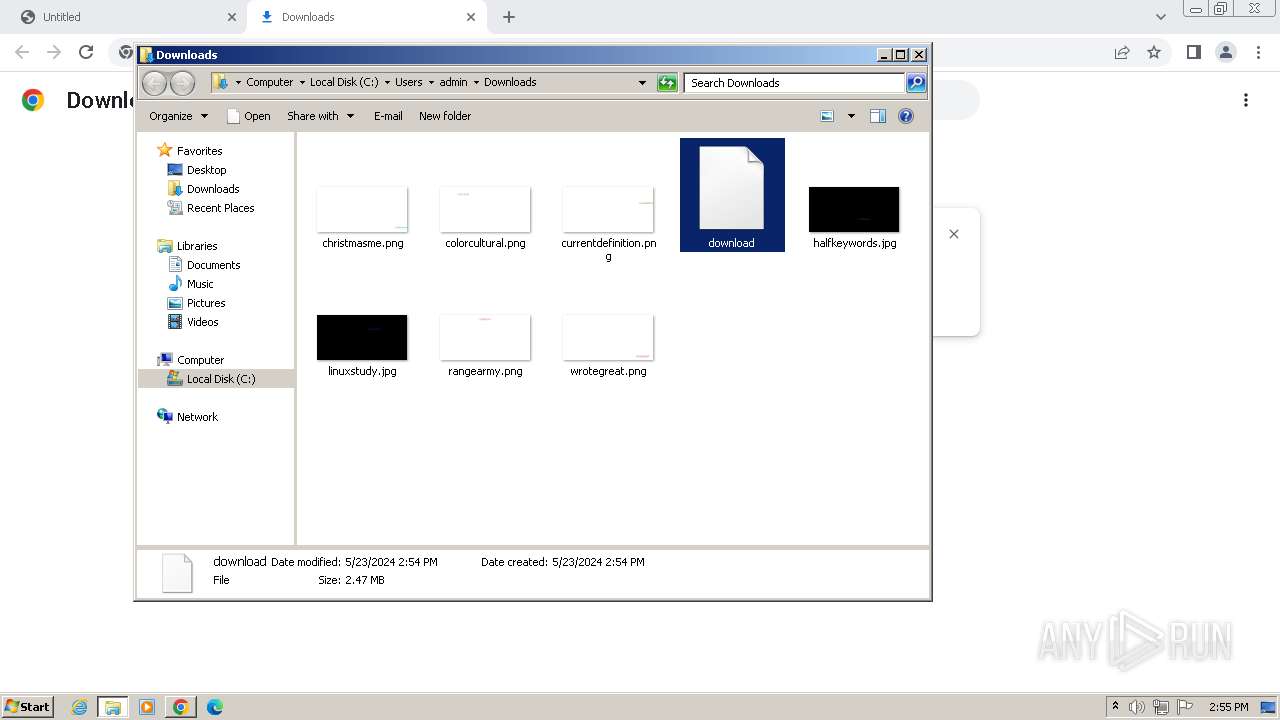The image size is (1280, 720).
Task: Open Pictures library
Action: 206,303
